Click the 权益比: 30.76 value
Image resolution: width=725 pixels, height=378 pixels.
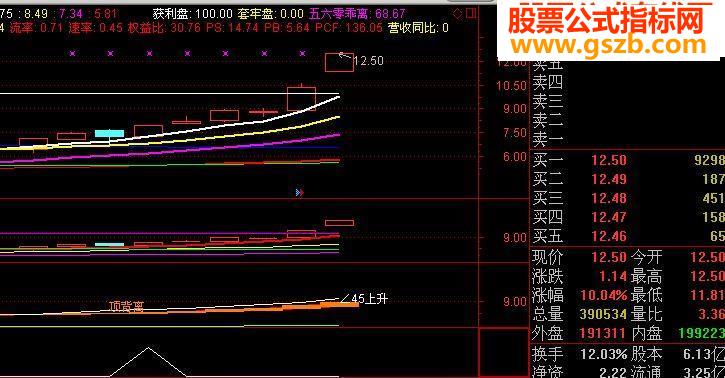(x=164, y=28)
